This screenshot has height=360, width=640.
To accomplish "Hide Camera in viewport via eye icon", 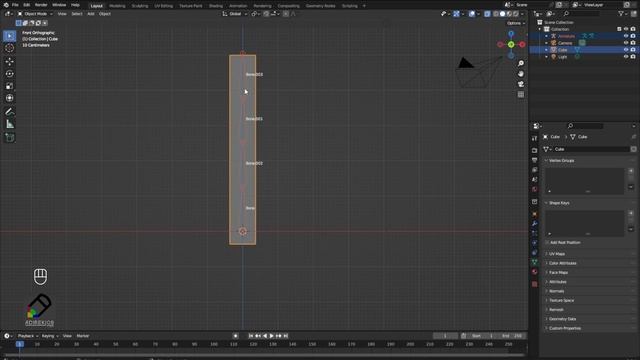I will (626, 43).
